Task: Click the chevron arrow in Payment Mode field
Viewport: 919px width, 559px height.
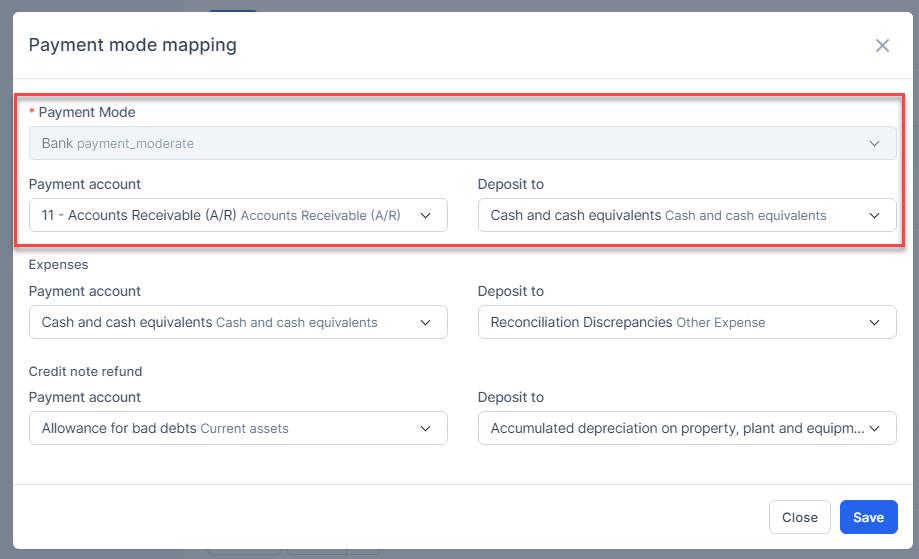Action: pos(875,143)
